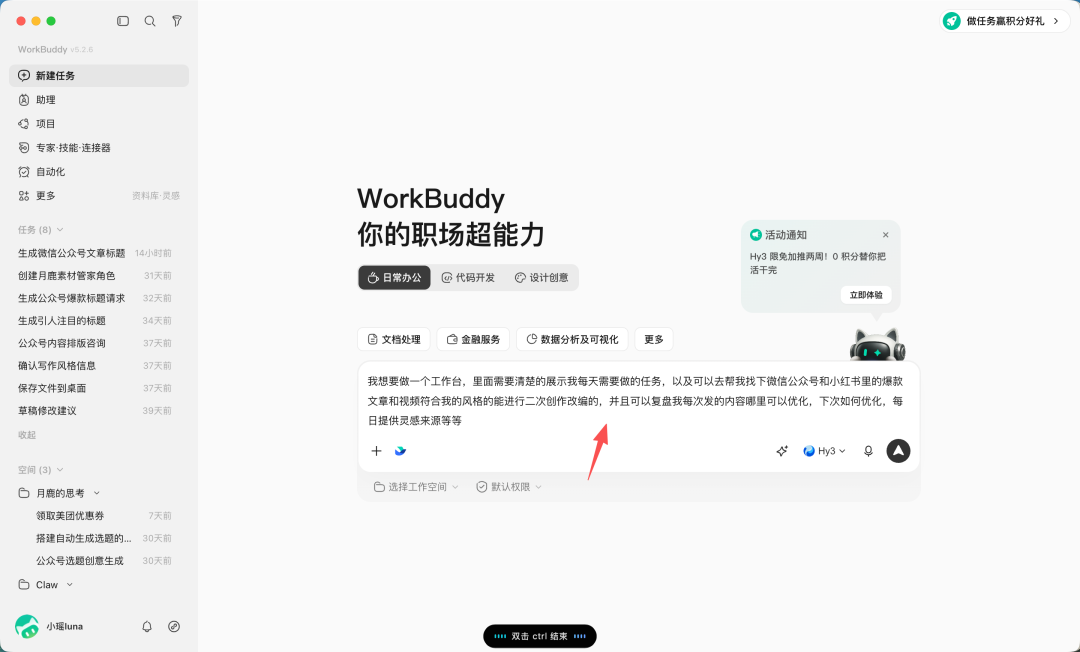Open 领取美团优惠券 in 月鹿的思考

click(70, 516)
